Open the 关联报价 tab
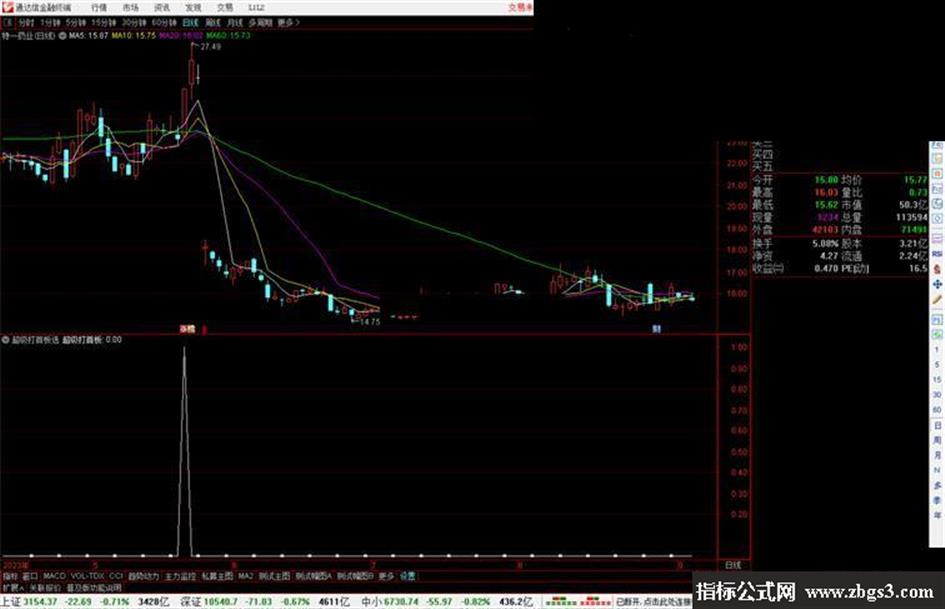This screenshot has height=609, width=945. 45,587
